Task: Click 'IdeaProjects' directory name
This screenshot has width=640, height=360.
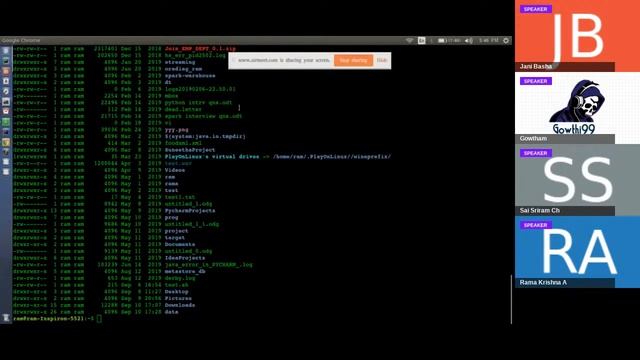Action: tap(185, 258)
